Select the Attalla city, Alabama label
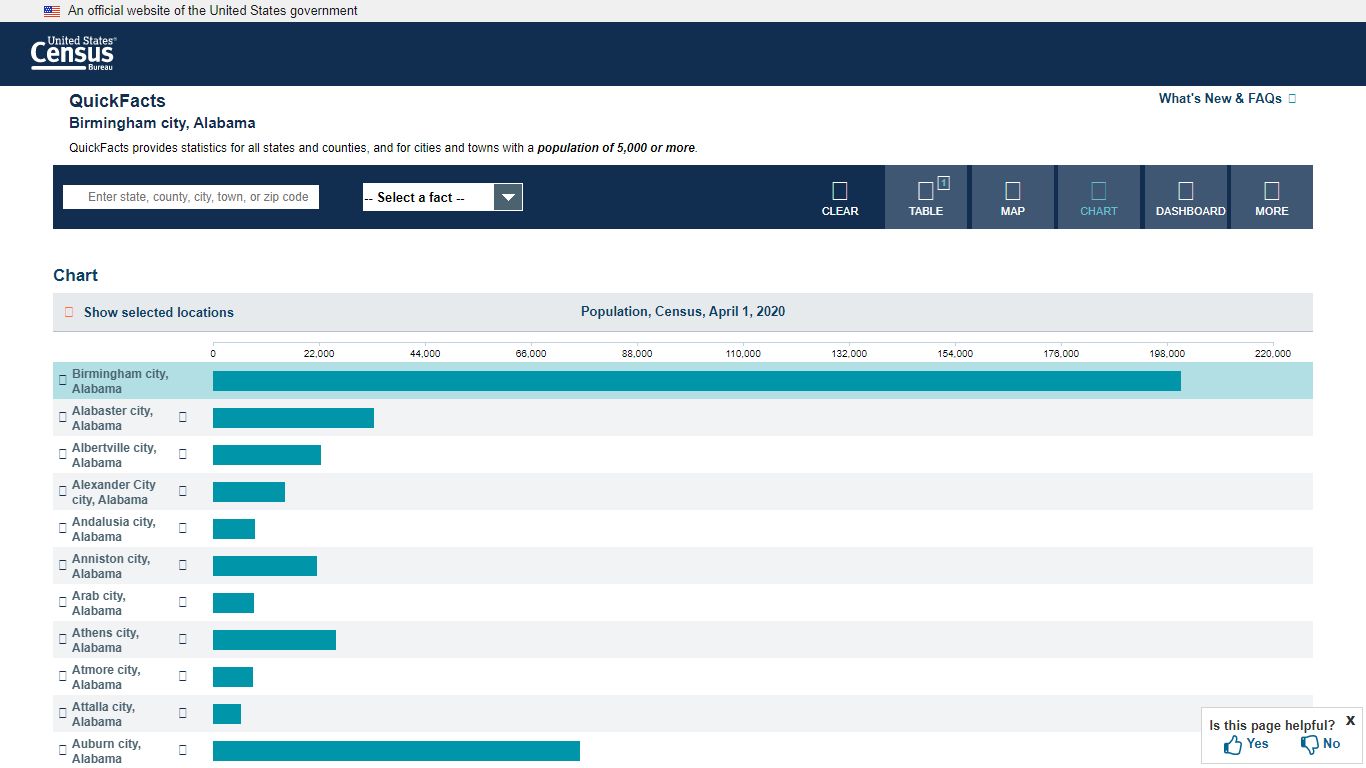1366x768 pixels. coord(103,714)
